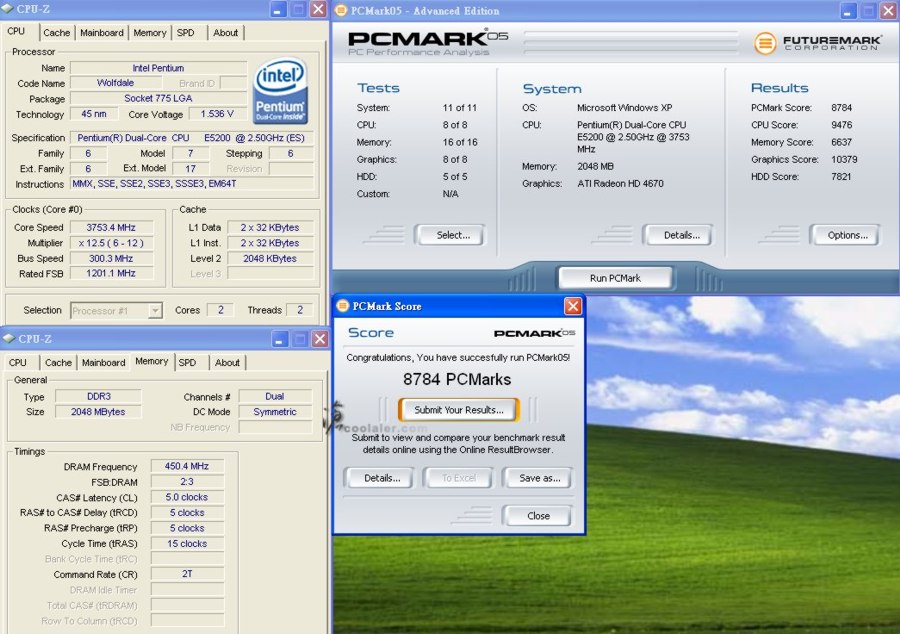Click the Cycle Time (tRAS) value '15 clocks'
Viewport: 900px width, 634px height.
click(x=187, y=543)
